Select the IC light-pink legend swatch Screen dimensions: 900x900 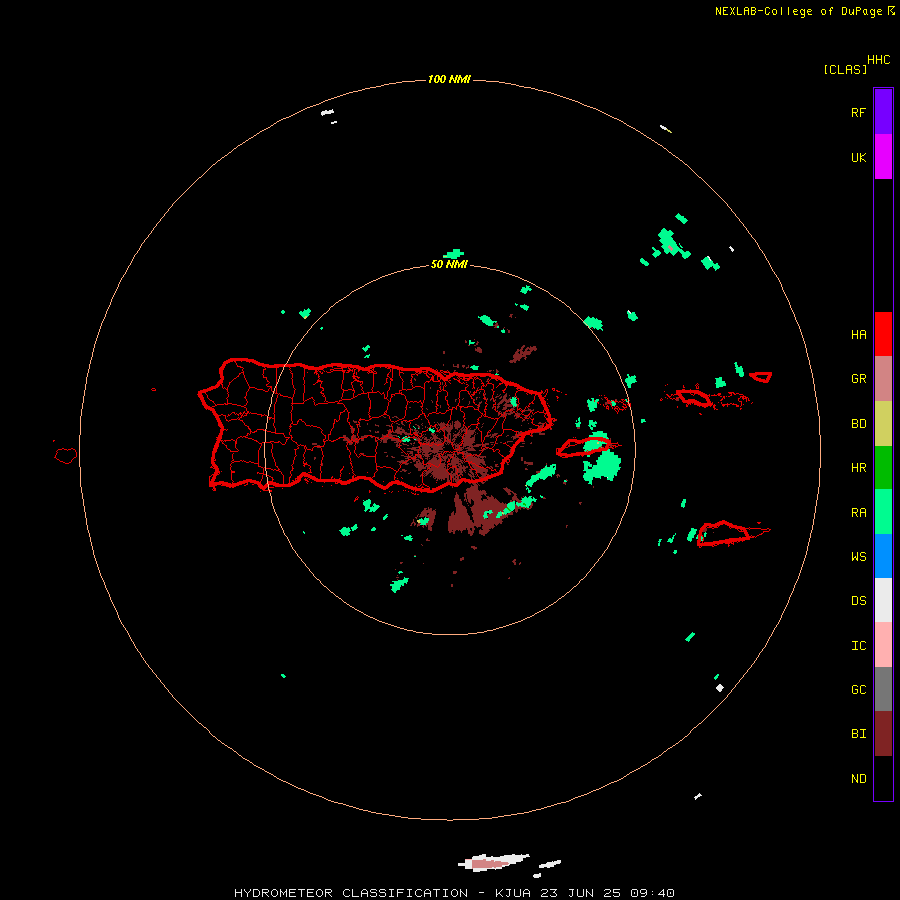(883, 645)
